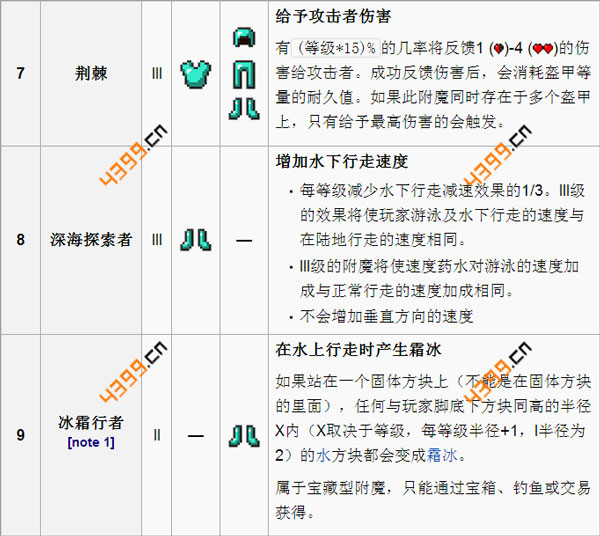The height and width of the screenshot is (536, 600).
Task: Click the dash in 深海探索者 secondary item column
Action: point(244,241)
